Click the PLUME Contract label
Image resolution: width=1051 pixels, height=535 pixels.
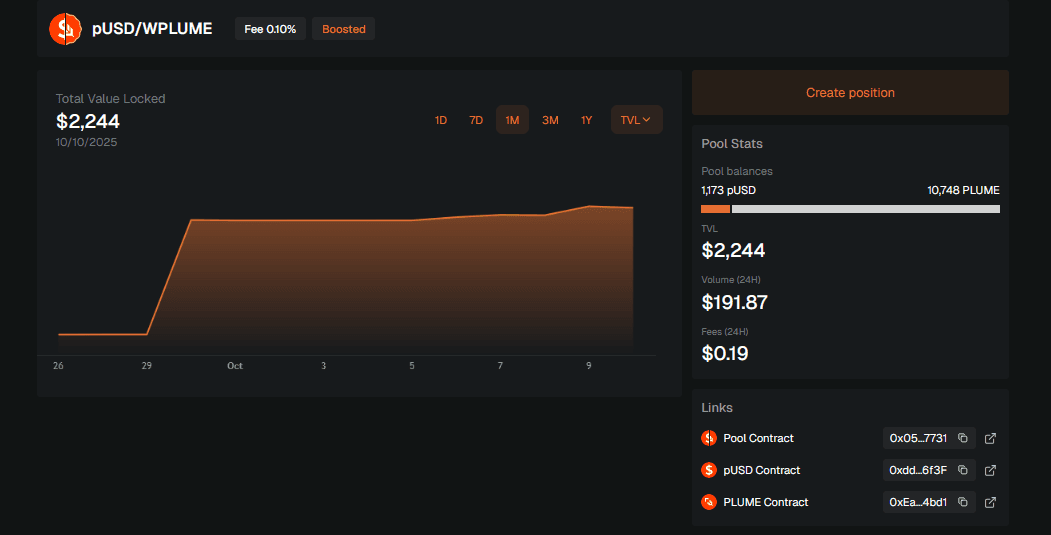point(765,502)
